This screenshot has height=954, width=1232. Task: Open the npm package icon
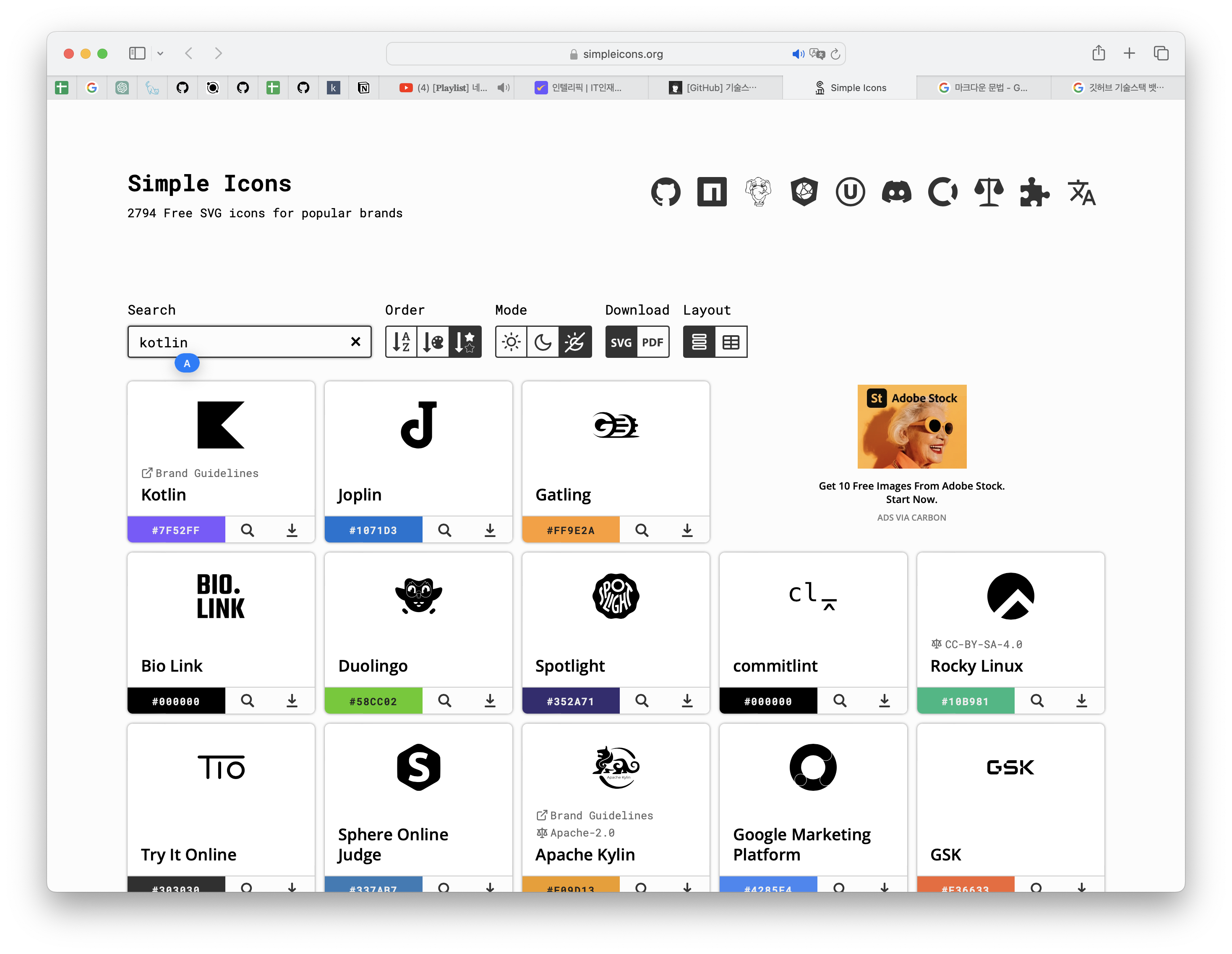pos(712,192)
